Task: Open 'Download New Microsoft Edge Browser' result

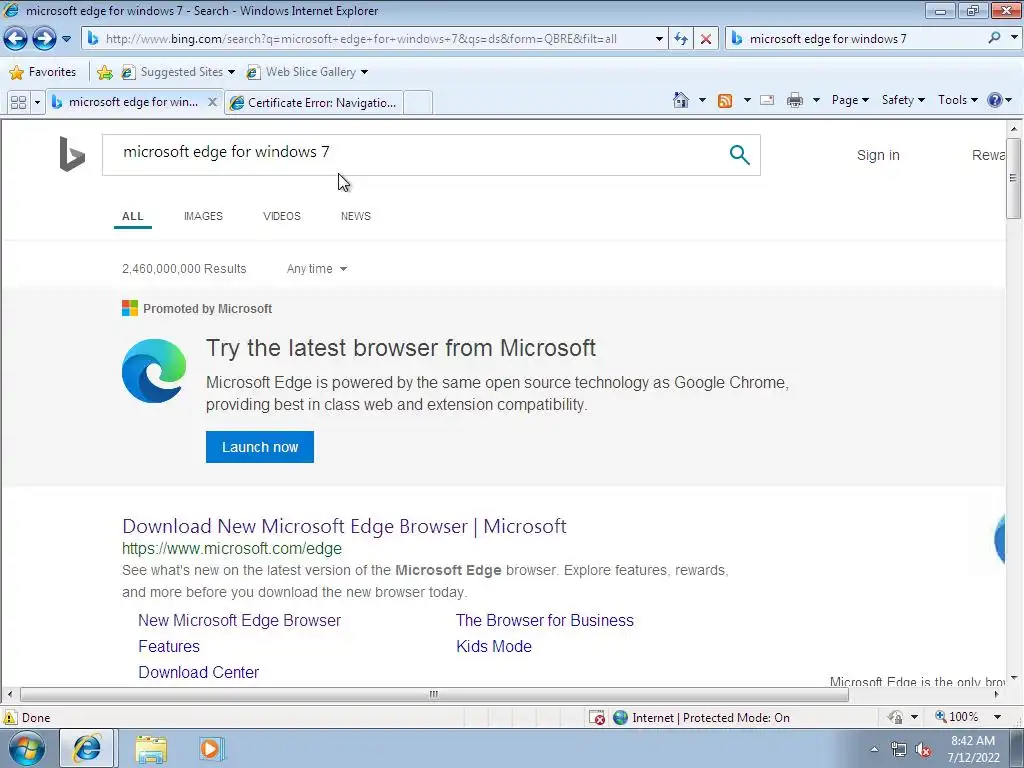Action: 344,526
